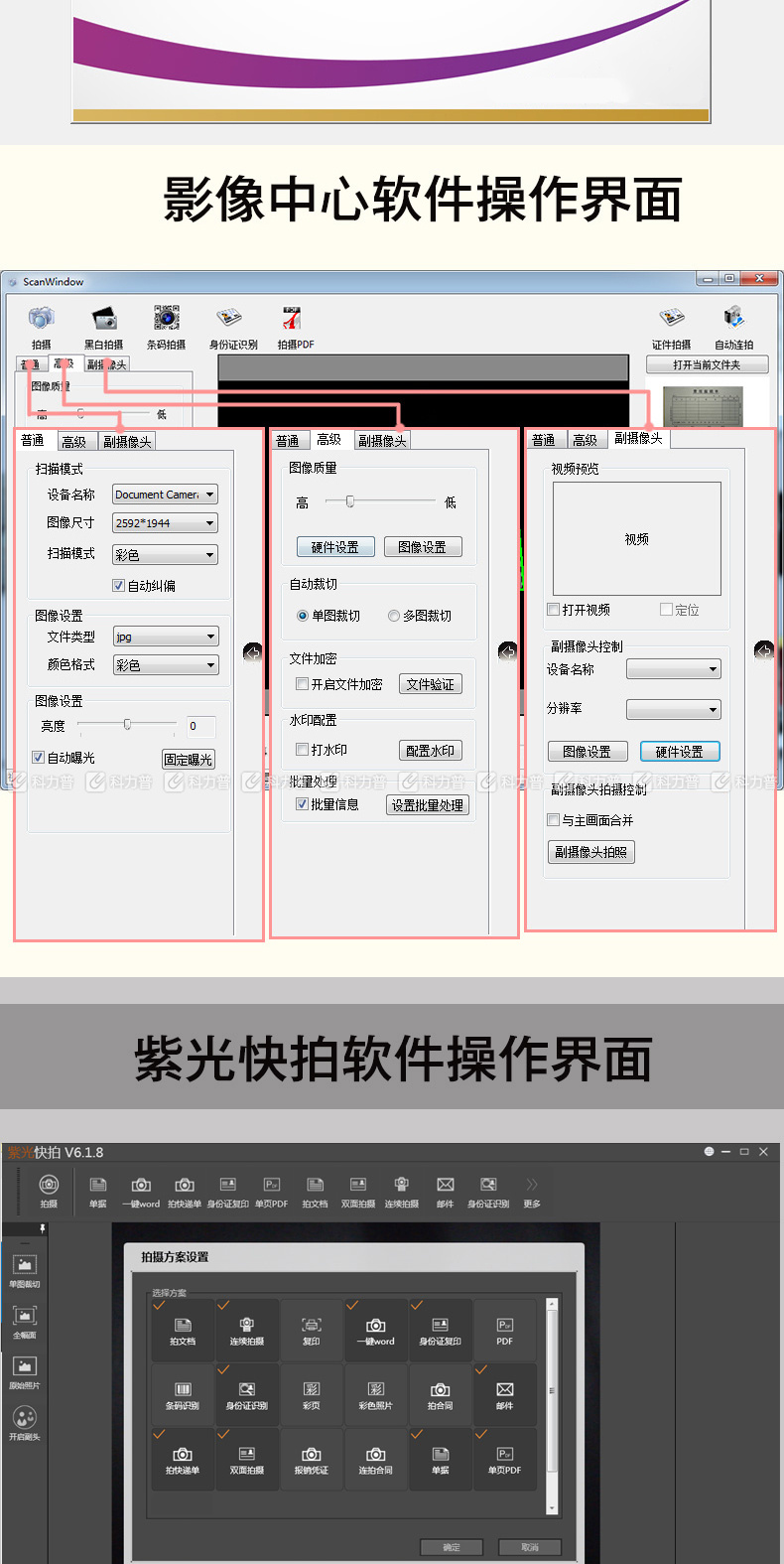Check the 与主画面合并 checkbox
Image resolution: width=784 pixels, height=1564 pixels.
tap(554, 820)
